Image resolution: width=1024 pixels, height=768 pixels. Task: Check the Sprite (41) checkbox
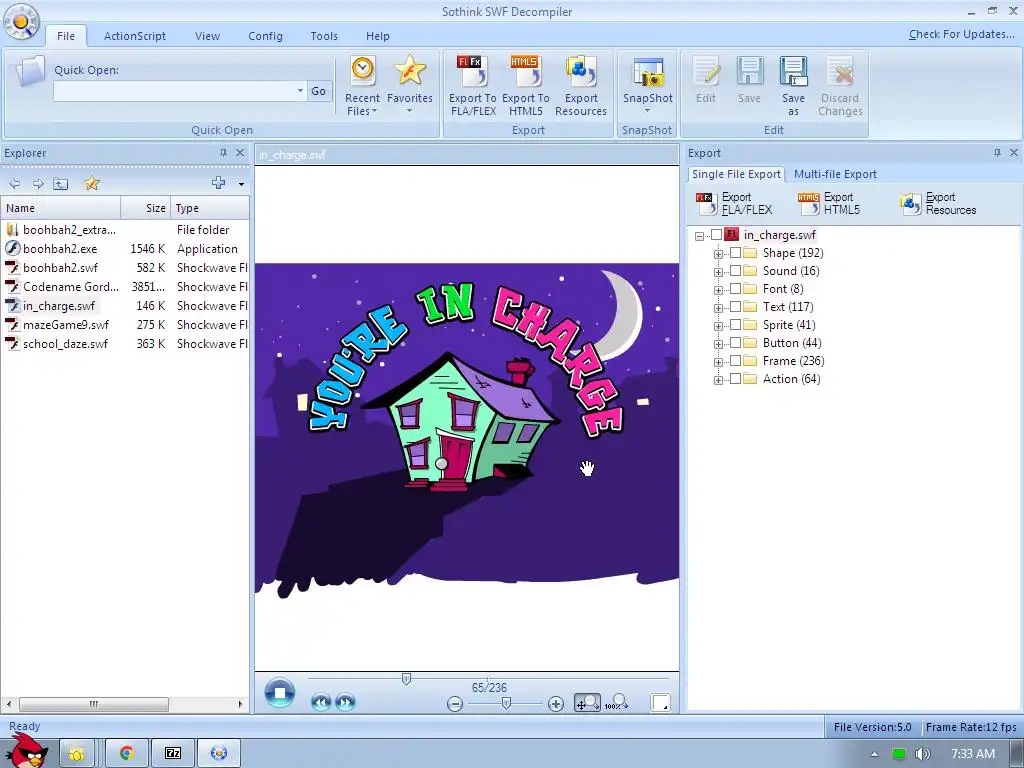pyautogui.click(x=735, y=325)
